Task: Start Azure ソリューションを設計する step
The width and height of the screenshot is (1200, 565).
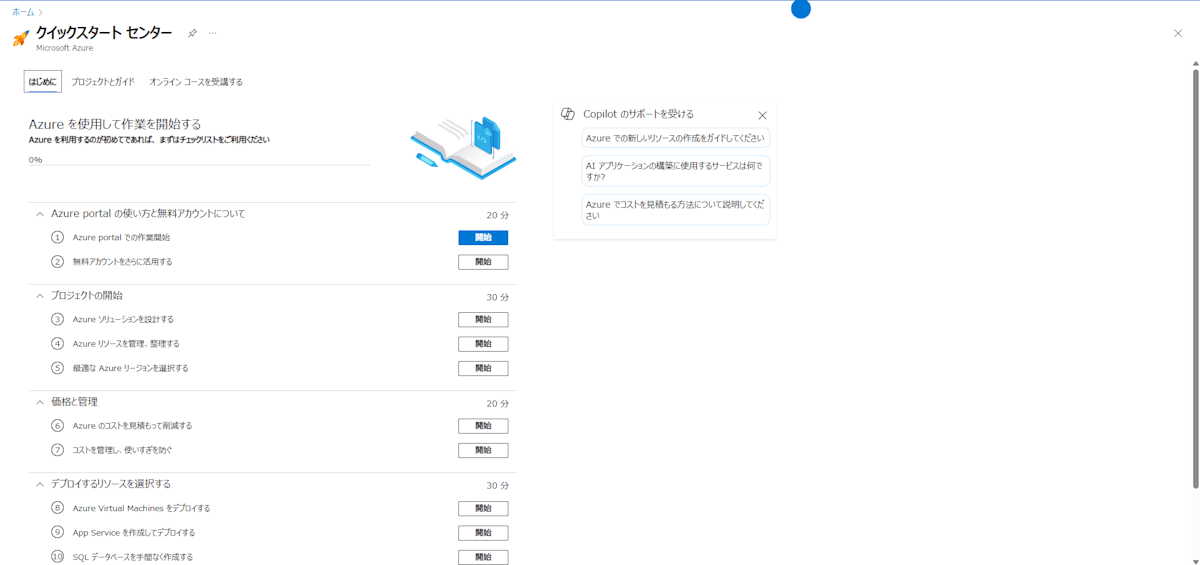Action: click(483, 320)
